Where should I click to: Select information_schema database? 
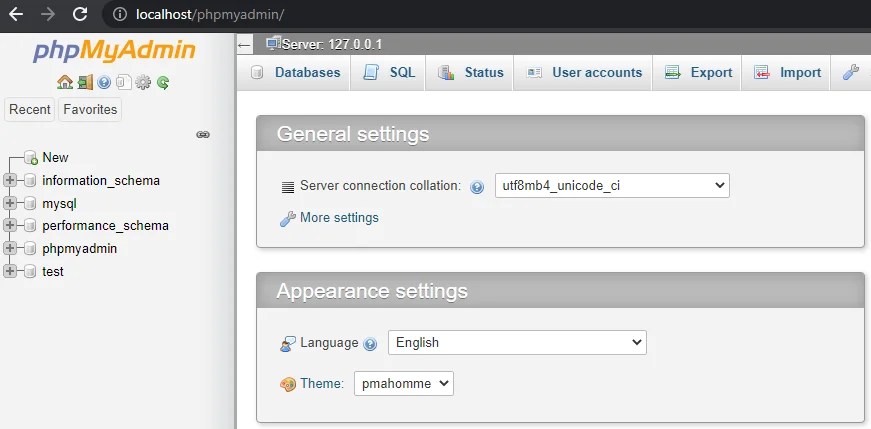click(x=101, y=181)
